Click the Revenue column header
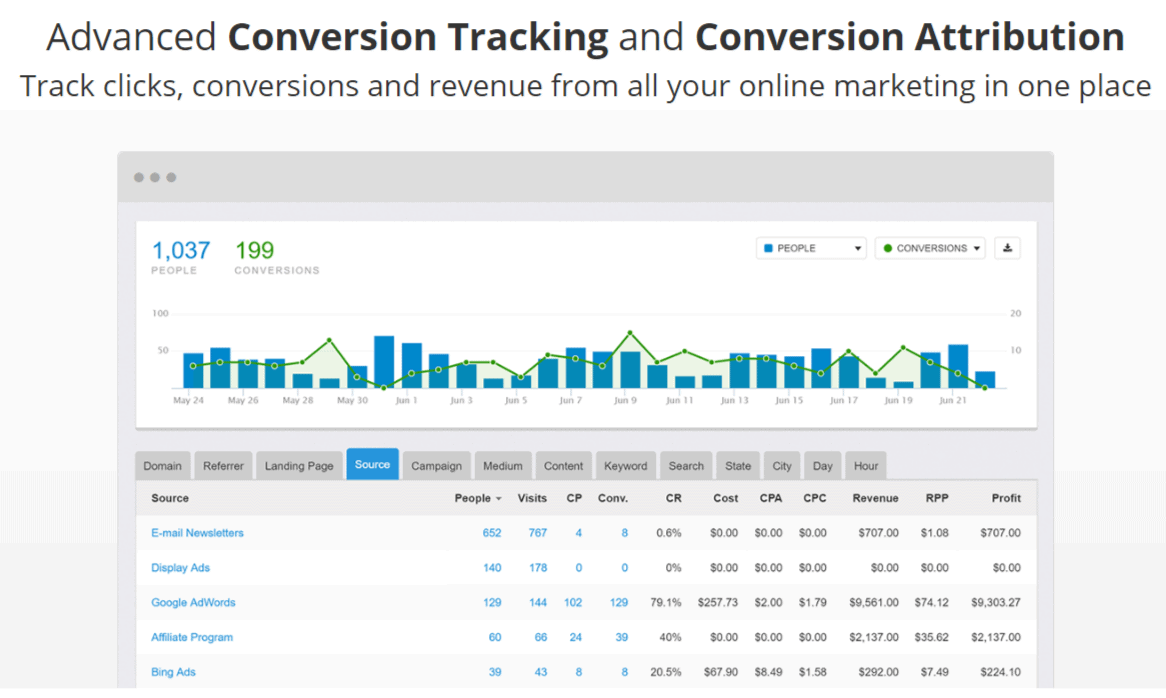This screenshot has height=698, width=1166. (x=875, y=498)
